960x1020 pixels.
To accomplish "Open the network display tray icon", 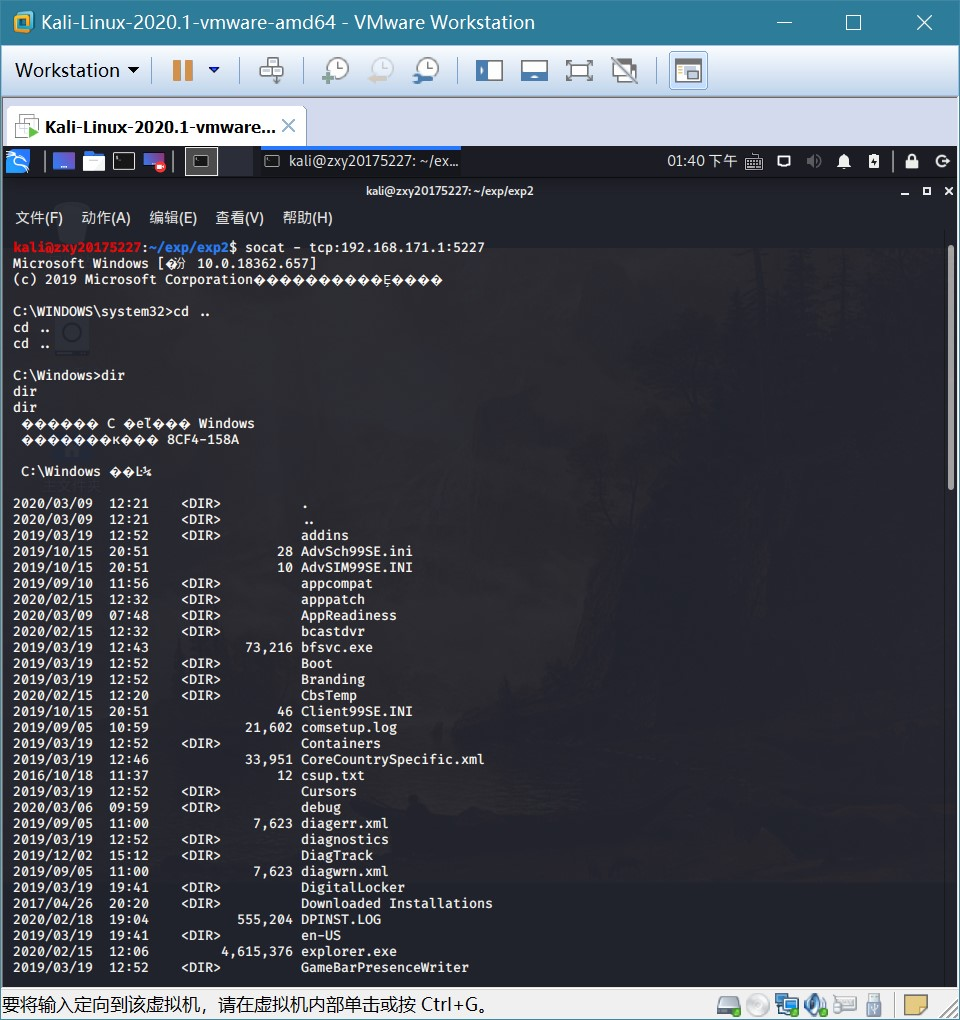I will coord(784,161).
